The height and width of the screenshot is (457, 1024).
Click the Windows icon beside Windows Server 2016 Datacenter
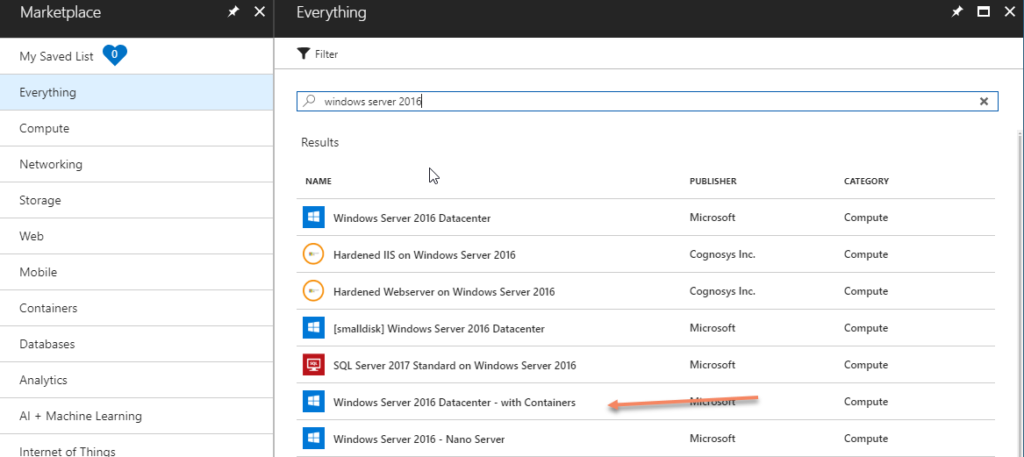click(x=313, y=217)
